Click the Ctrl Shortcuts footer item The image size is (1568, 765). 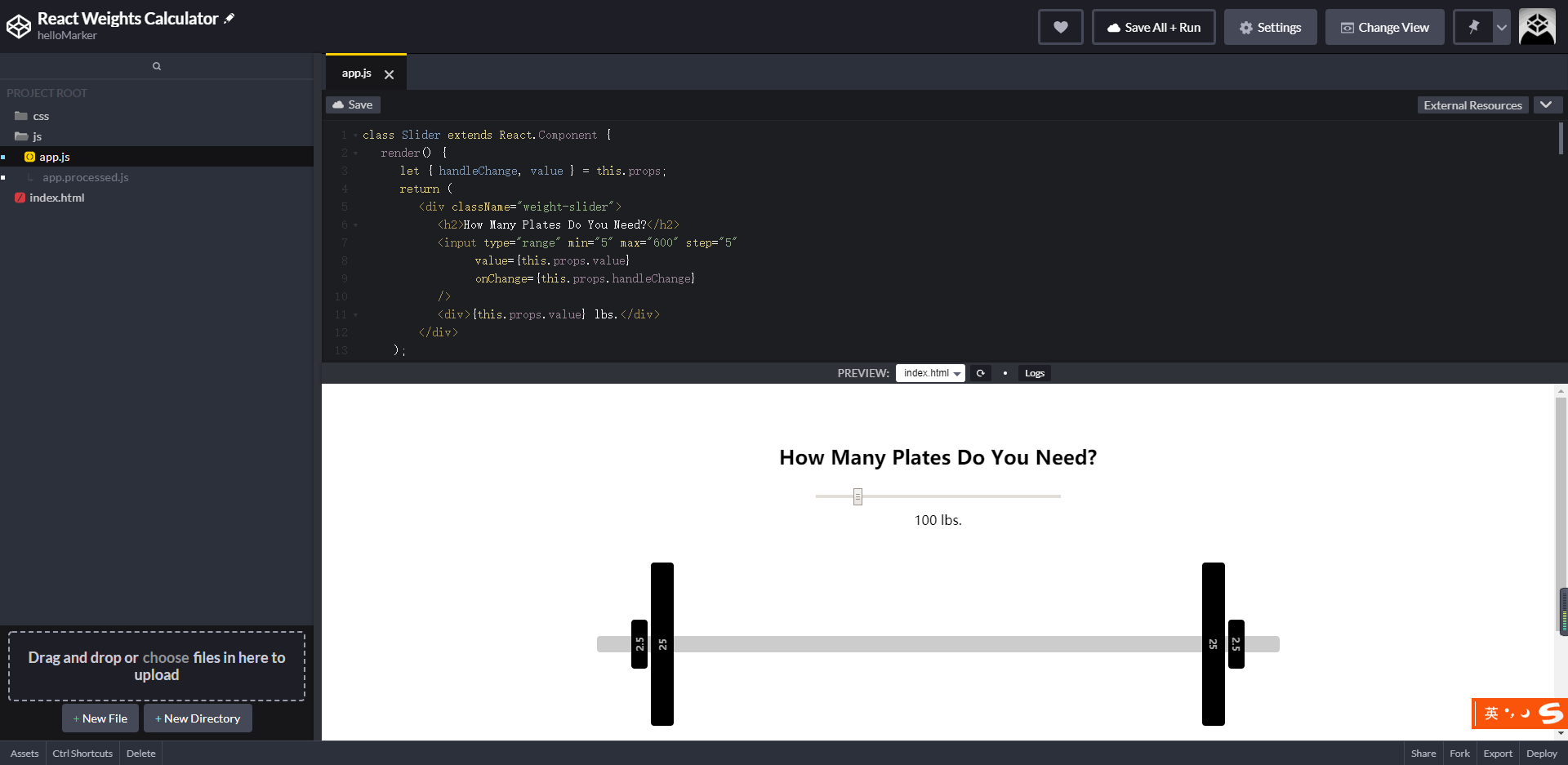[x=82, y=754]
